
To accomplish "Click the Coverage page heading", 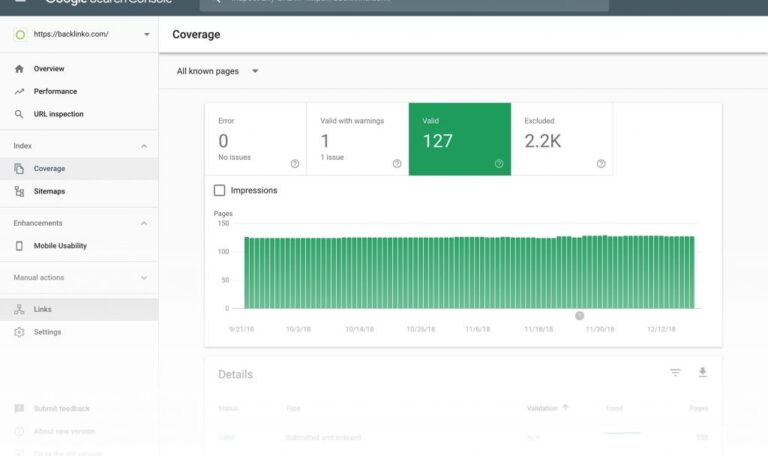I will pyautogui.click(x=196, y=35).
